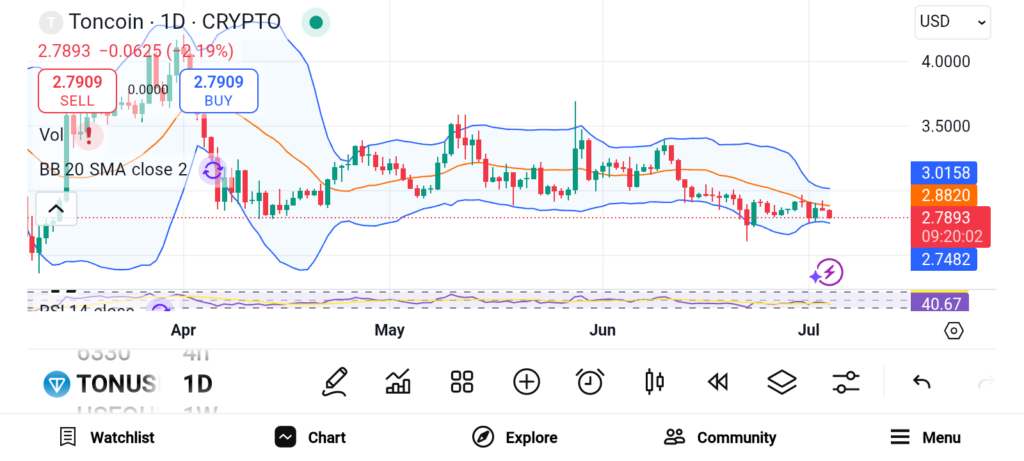
Task: Click the Toncoin logo icon beside TONUSD
Action: (56, 384)
